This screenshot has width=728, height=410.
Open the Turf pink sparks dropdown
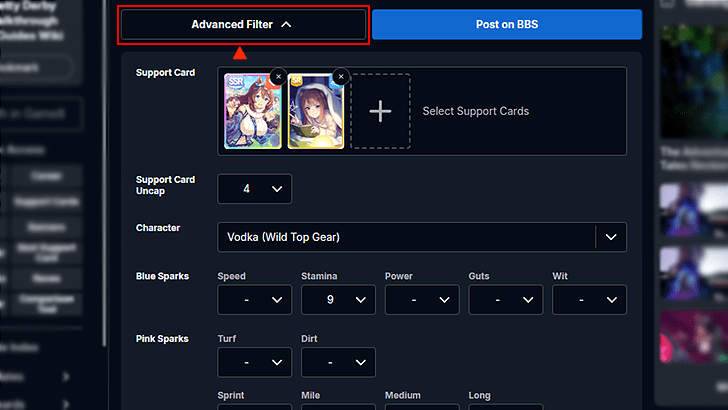coord(254,363)
